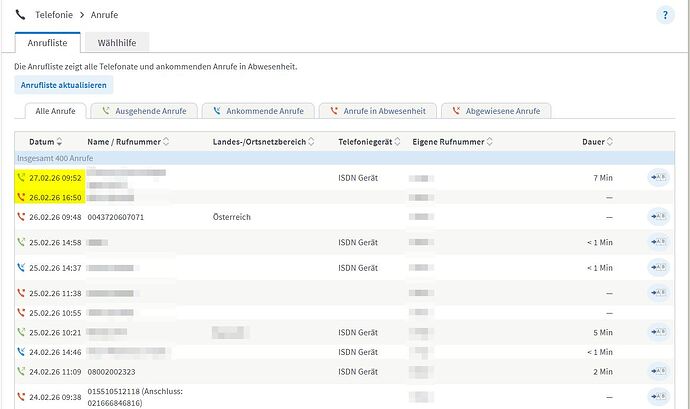690x409 pixels.
Task: Click outgoing call icon at 24.02.26 11:09
Action: (x=21, y=372)
